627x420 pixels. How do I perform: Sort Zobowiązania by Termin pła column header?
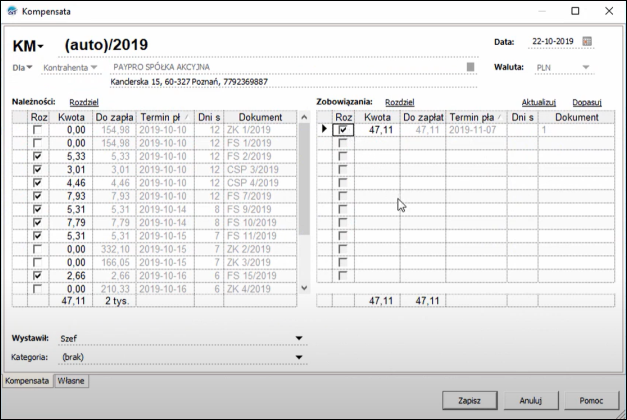tap(476, 117)
